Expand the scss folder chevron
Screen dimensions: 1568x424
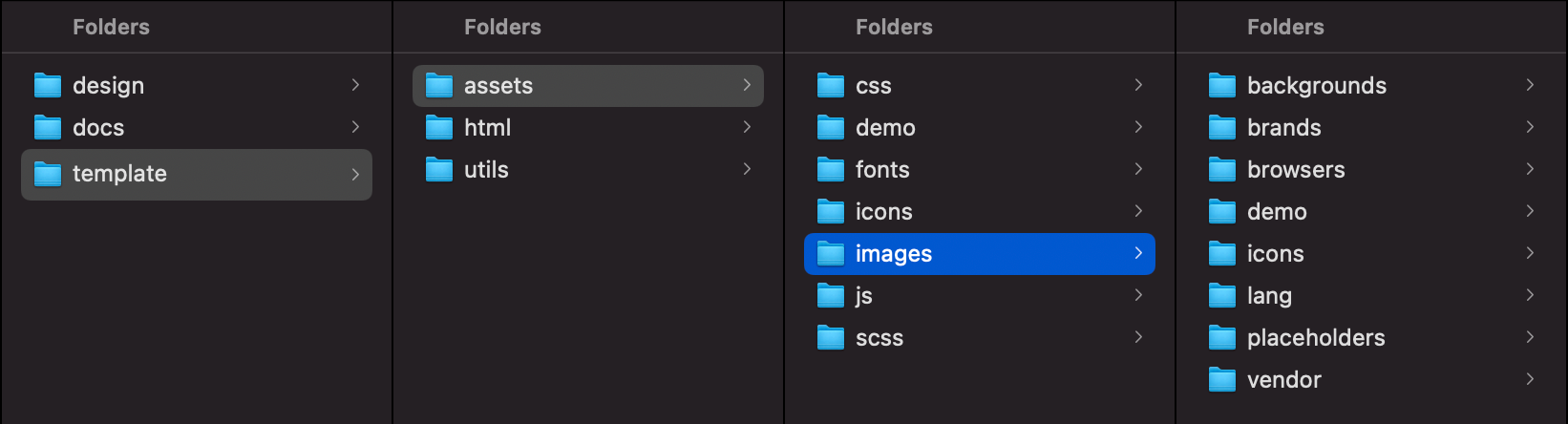click(x=1138, y=337)
